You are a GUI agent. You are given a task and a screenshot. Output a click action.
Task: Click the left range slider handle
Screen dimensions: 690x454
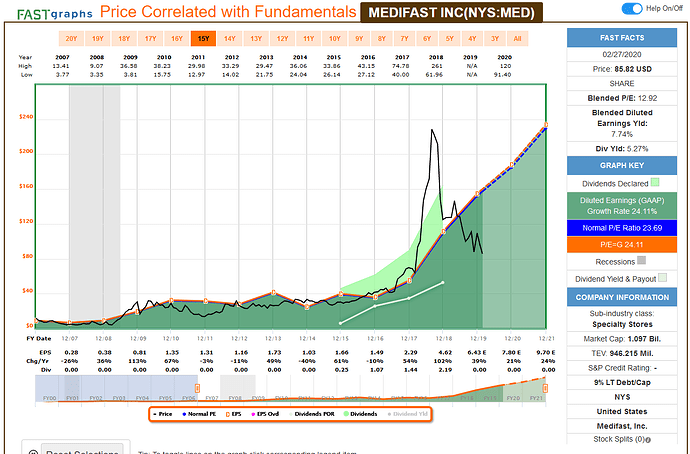(198, 388)
